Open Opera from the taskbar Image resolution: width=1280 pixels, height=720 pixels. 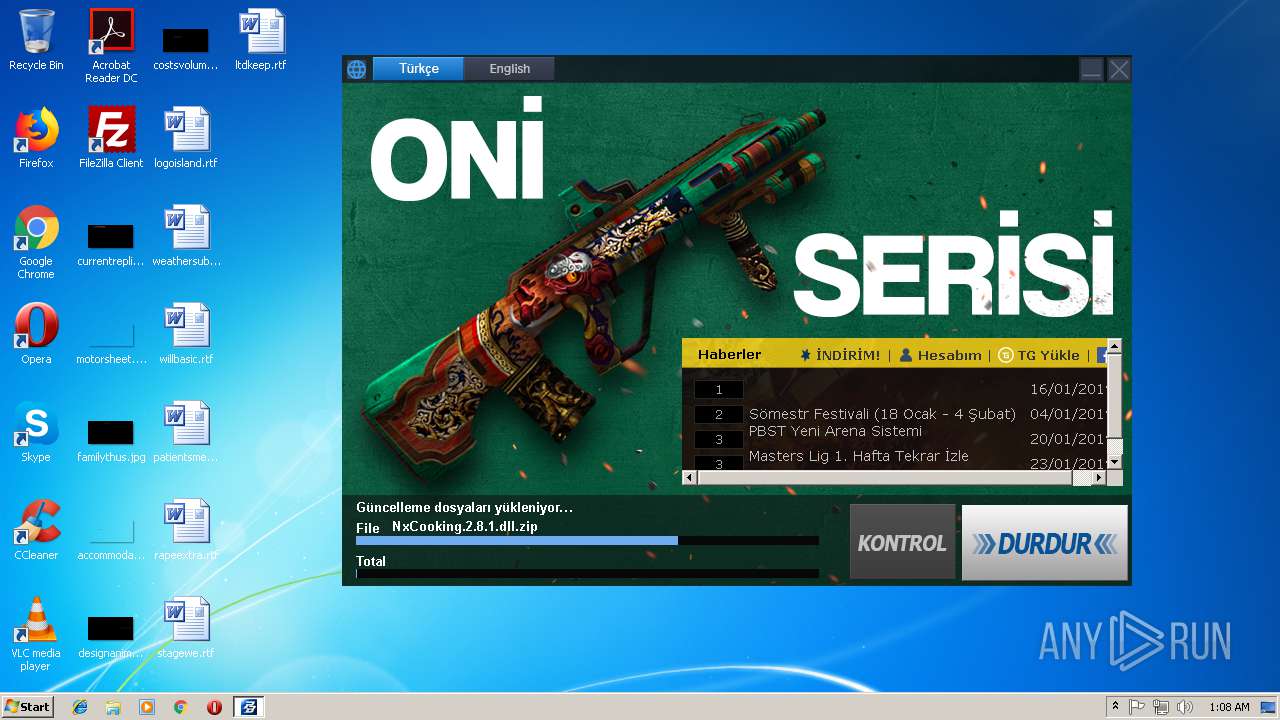[x=214, y=707]
